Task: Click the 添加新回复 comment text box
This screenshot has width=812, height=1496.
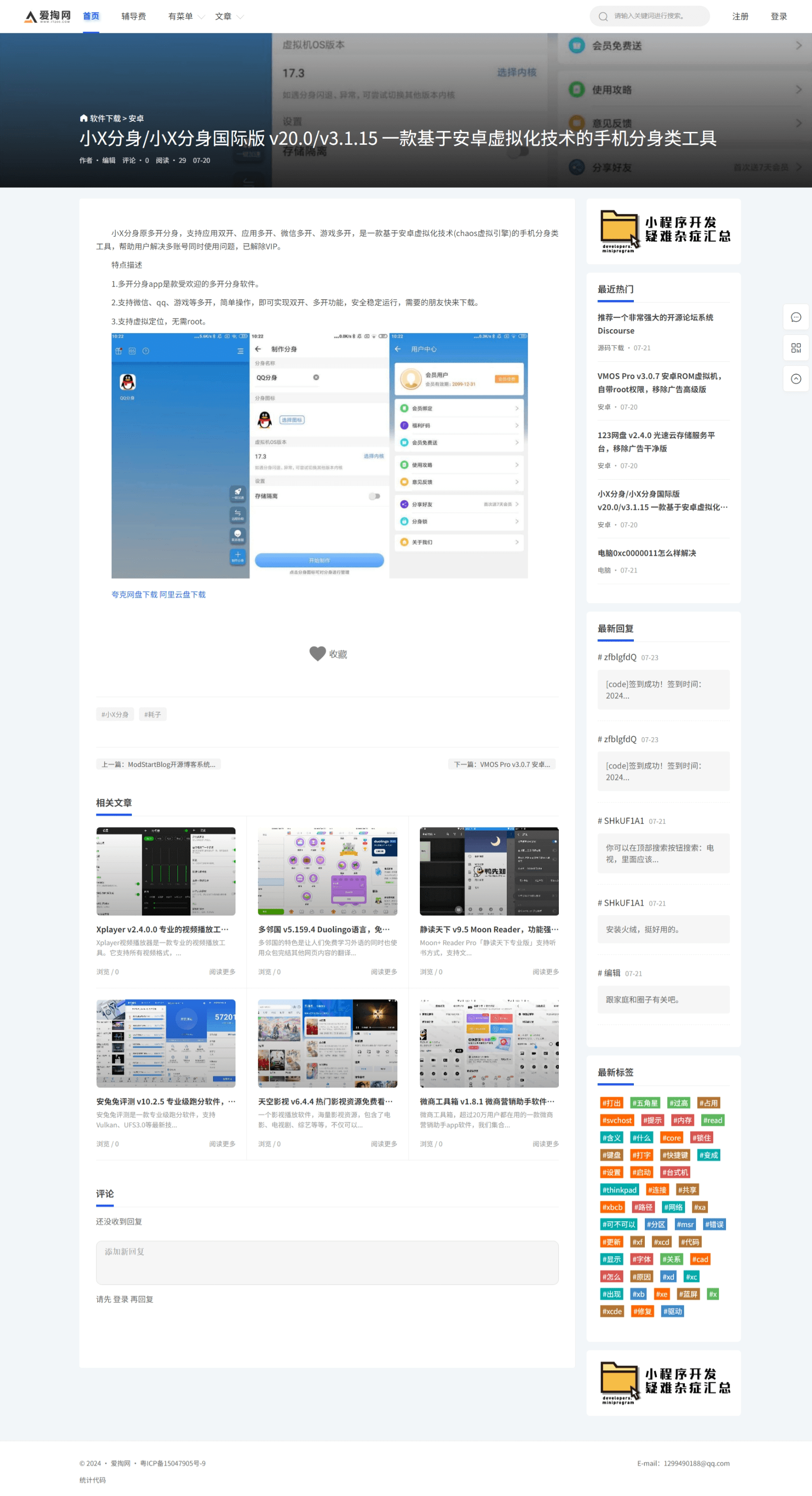Action: point(327,1262)
